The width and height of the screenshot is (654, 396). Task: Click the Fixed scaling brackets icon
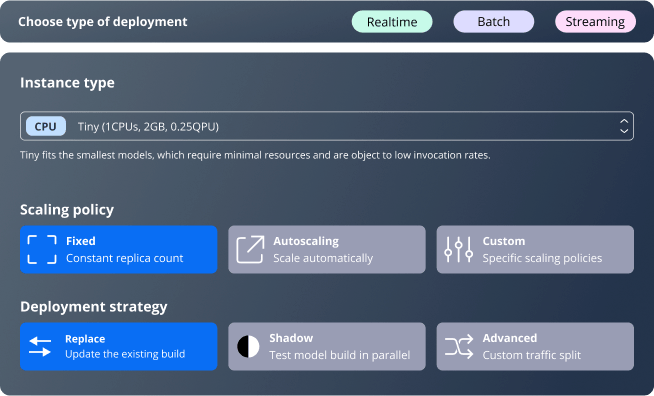[x=42, y=250]
